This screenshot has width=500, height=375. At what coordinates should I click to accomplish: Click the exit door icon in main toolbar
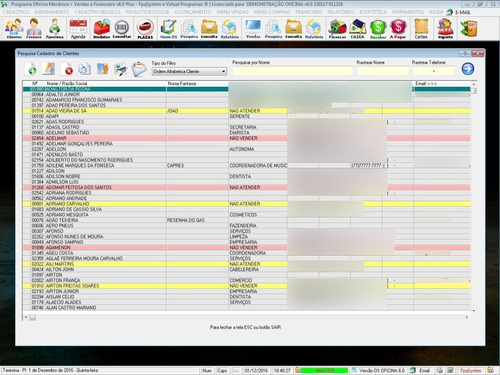(x=469, y=29)
